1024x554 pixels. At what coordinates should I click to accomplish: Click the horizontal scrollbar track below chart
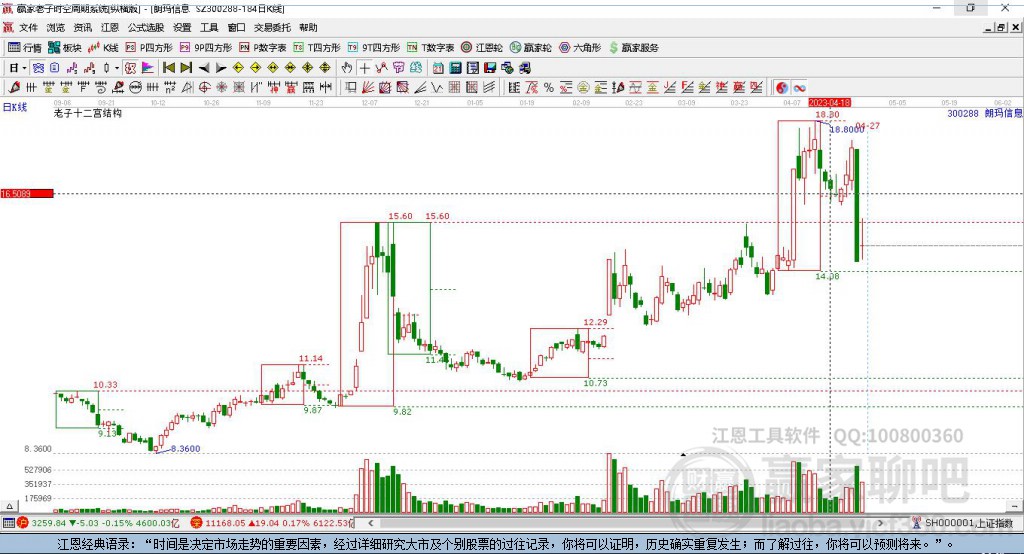[625, 523]
